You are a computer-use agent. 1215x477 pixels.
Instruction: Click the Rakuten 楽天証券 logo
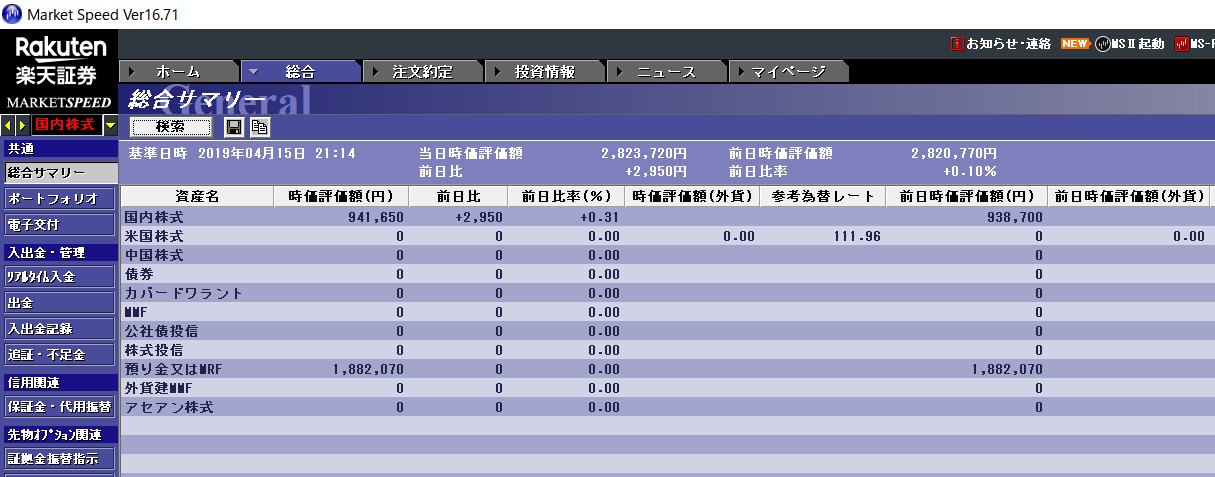(60, 60)
